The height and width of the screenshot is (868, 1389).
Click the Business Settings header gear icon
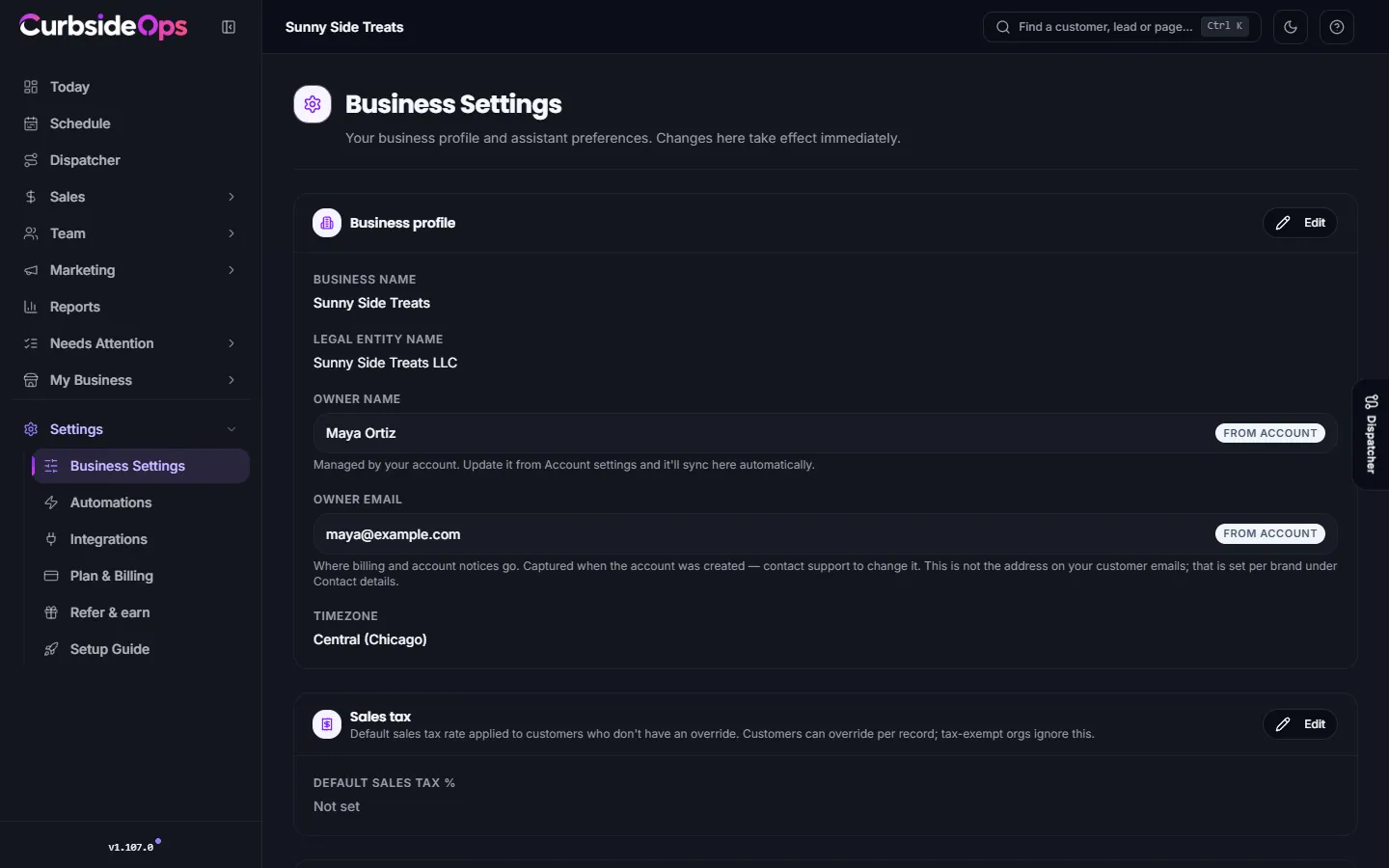click(x=313, y=104)
